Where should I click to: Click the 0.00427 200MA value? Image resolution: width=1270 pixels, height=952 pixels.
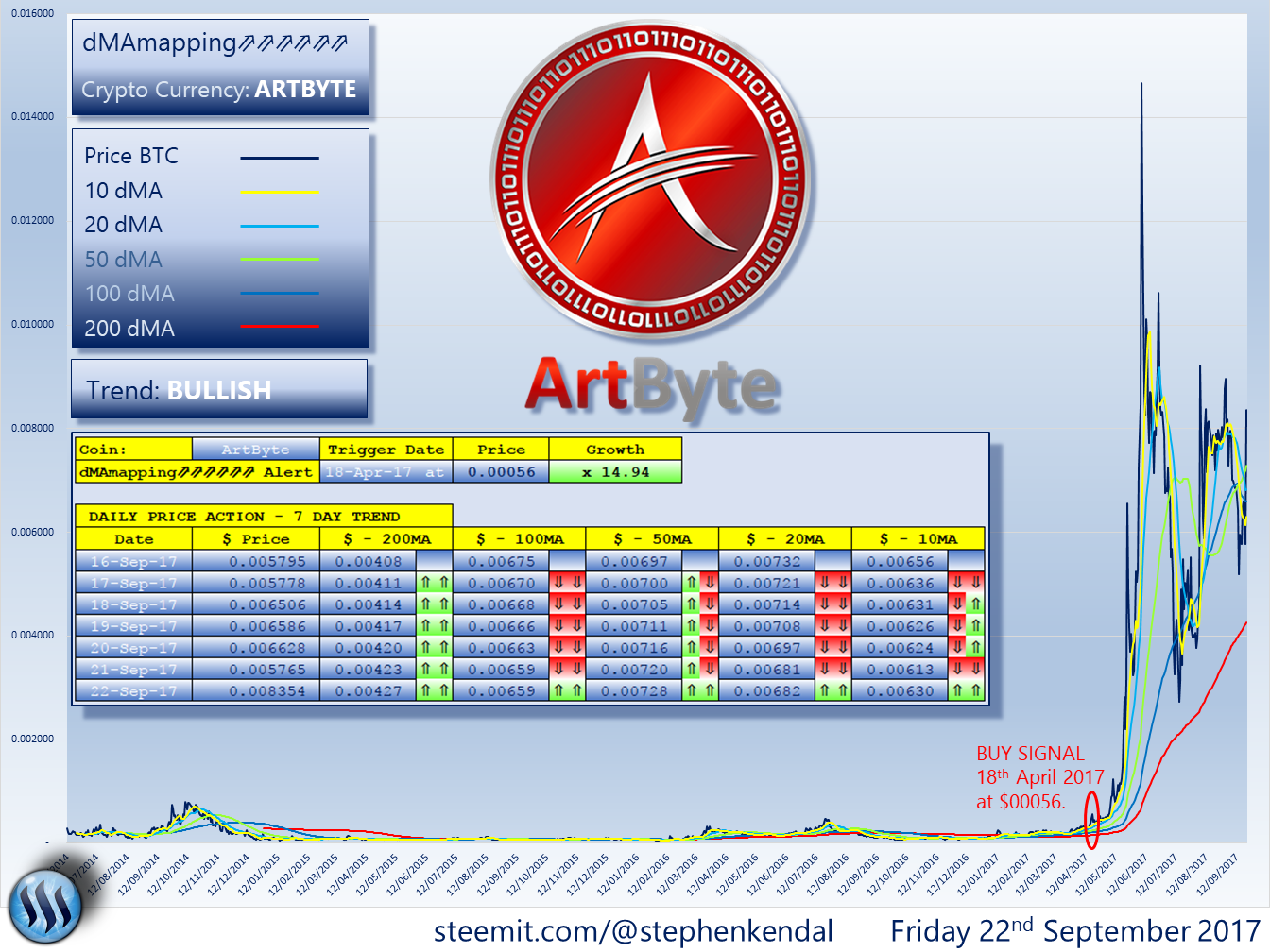coord(369,690)
